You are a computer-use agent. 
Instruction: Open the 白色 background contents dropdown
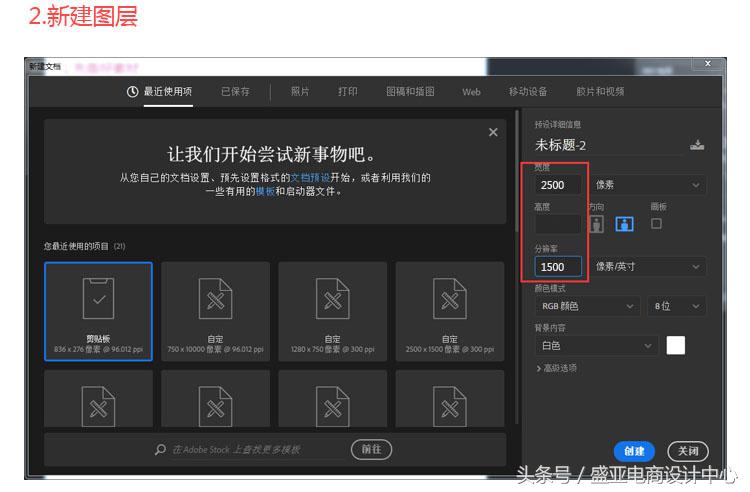(596, 346)
